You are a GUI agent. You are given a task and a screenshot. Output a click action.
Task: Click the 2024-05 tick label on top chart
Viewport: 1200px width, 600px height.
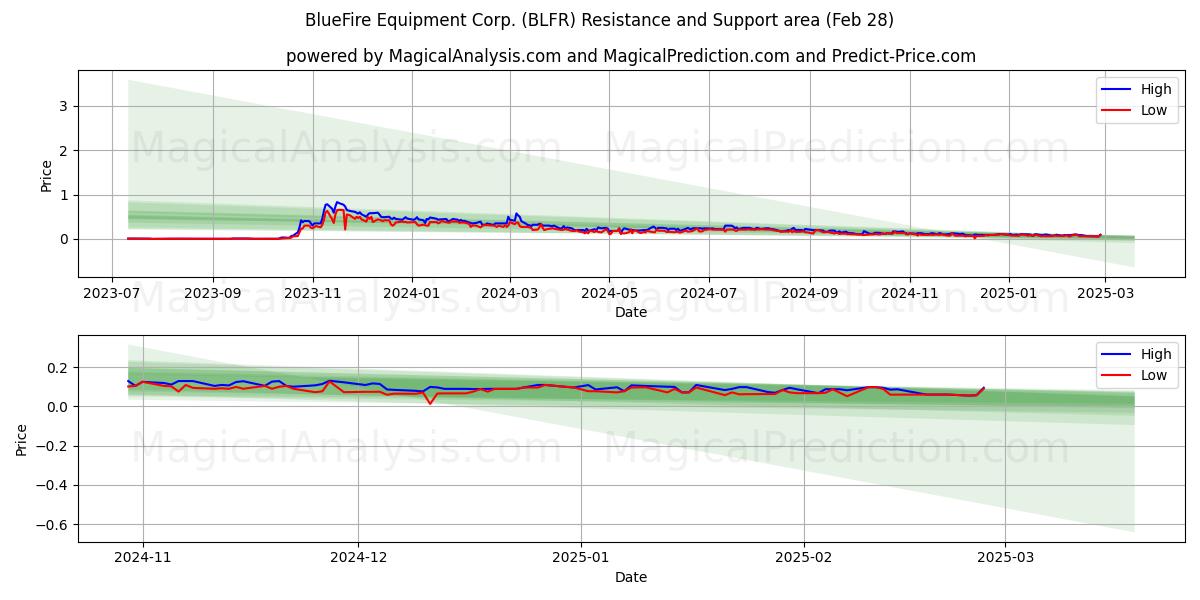tap(609, 295)
